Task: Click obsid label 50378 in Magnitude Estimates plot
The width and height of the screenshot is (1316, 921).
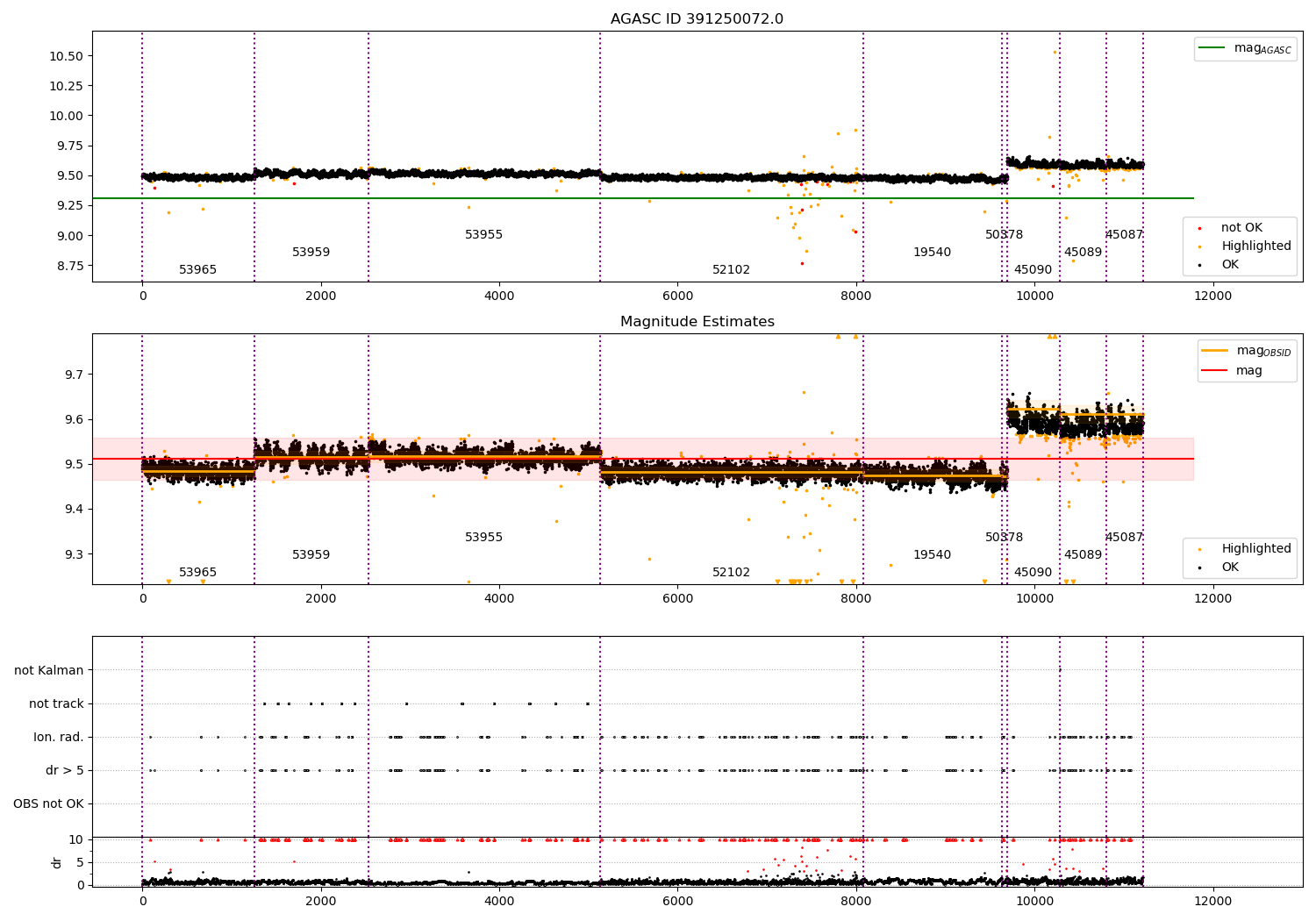Action: (1004, 538)
